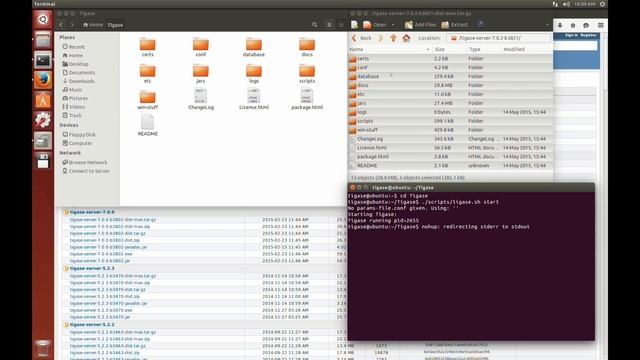640x360 pixels.
Task: Click the Firefox downloads arrow icon
Action: [x=560, y=25]
